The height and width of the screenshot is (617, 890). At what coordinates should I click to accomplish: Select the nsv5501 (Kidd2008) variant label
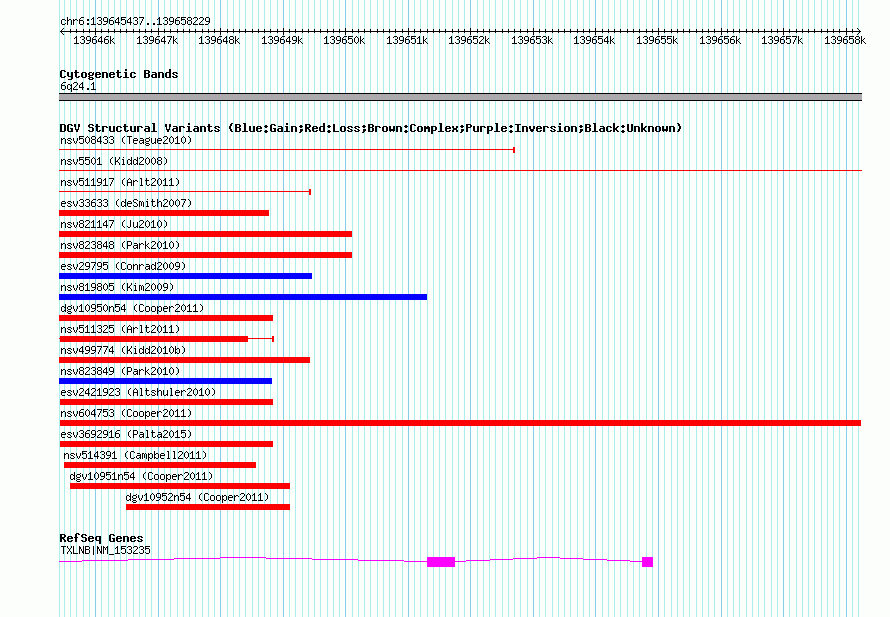tap(114, 161)
